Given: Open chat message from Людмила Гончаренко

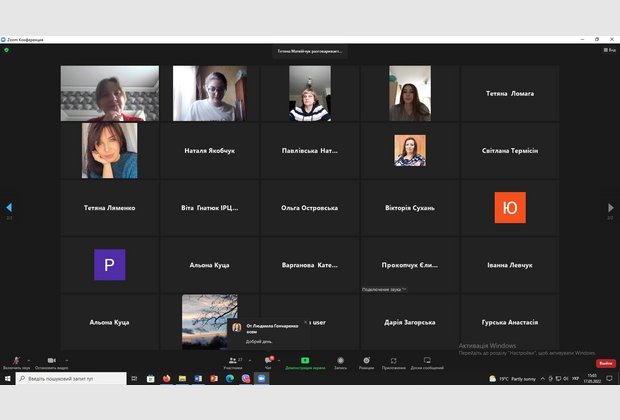Looking at the screenshot, I should click(265, 332).
